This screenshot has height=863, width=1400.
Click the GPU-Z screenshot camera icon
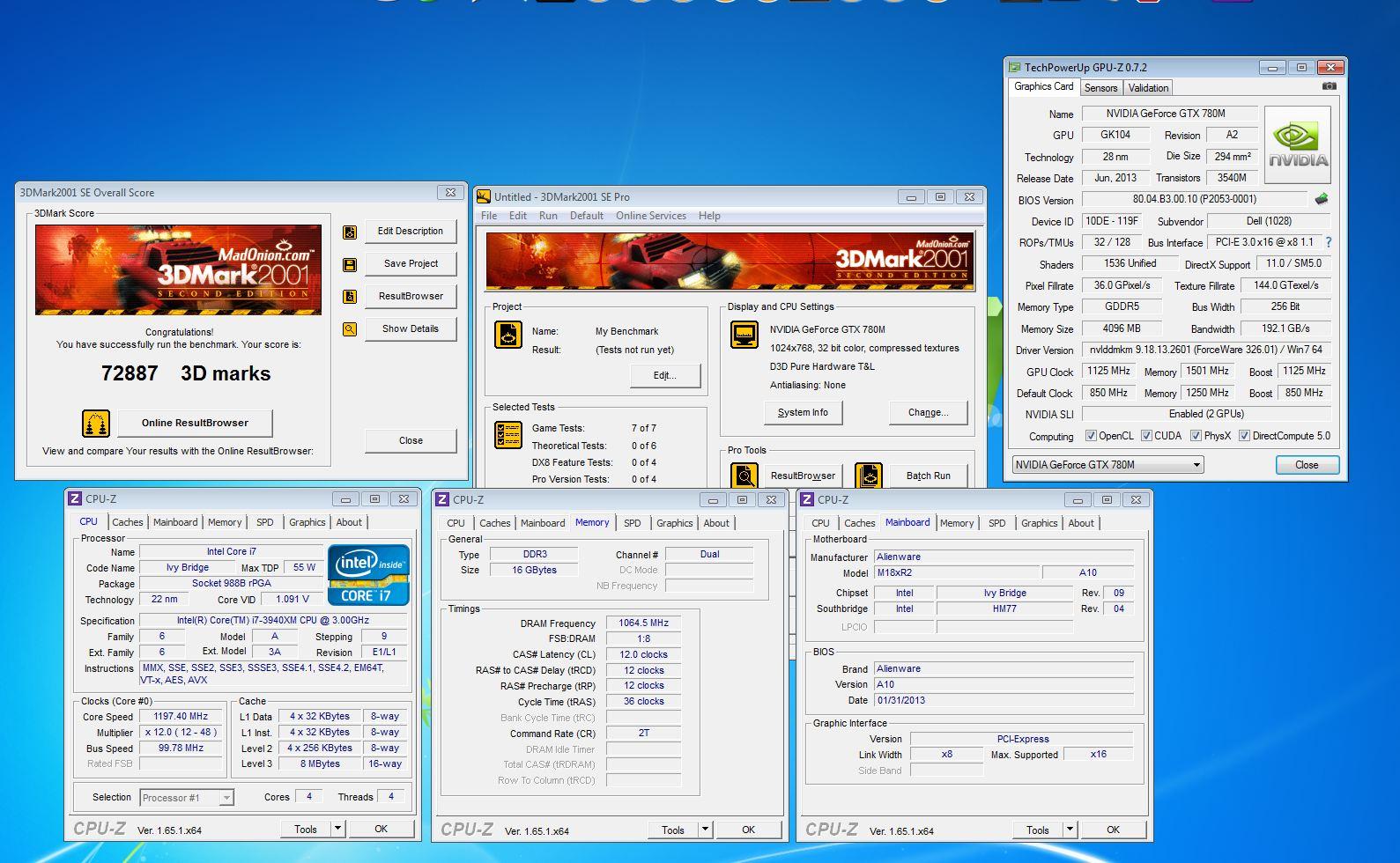click(1330, 86)
